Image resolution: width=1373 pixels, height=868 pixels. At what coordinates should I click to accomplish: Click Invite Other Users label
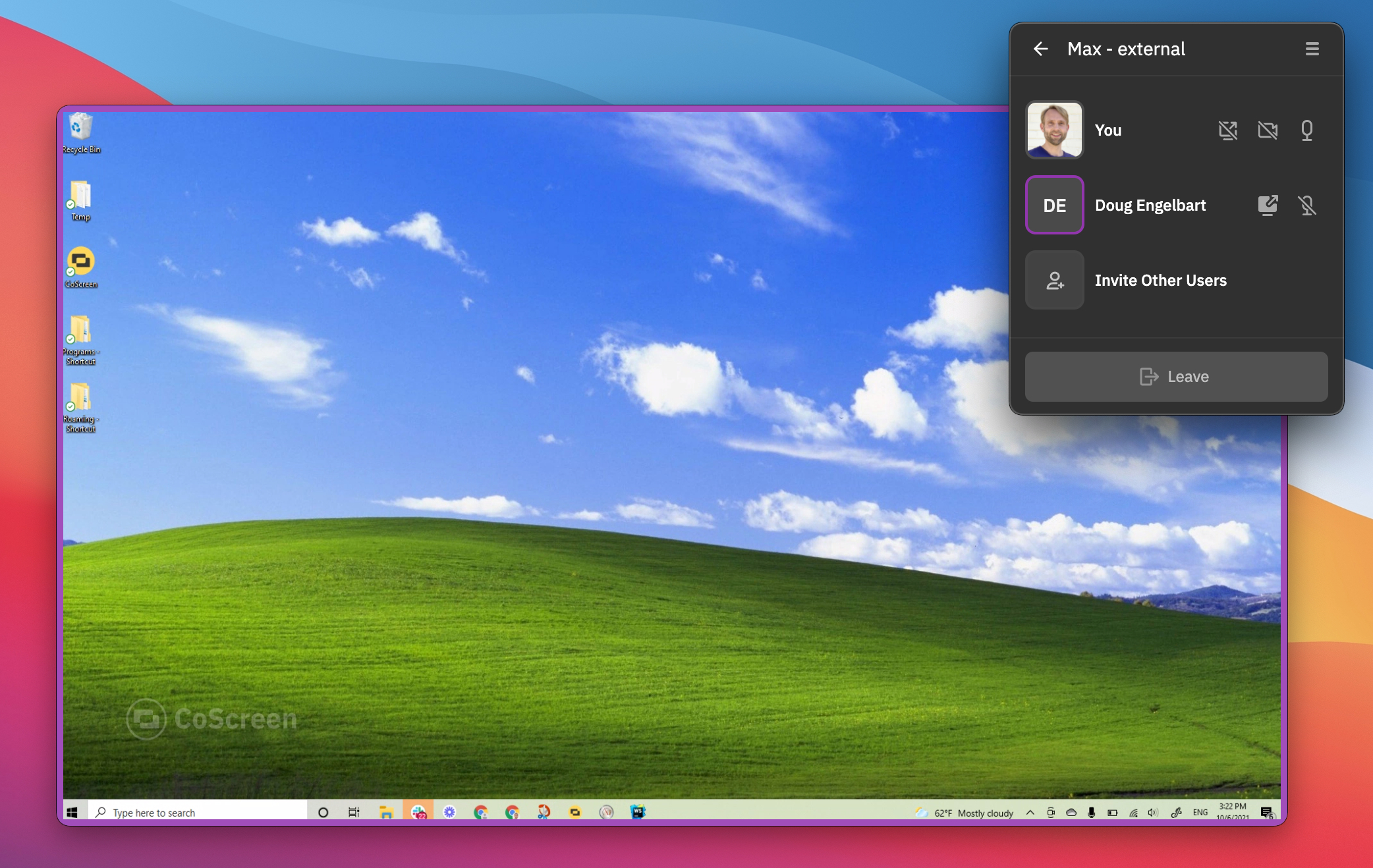tap(1160, 280)
